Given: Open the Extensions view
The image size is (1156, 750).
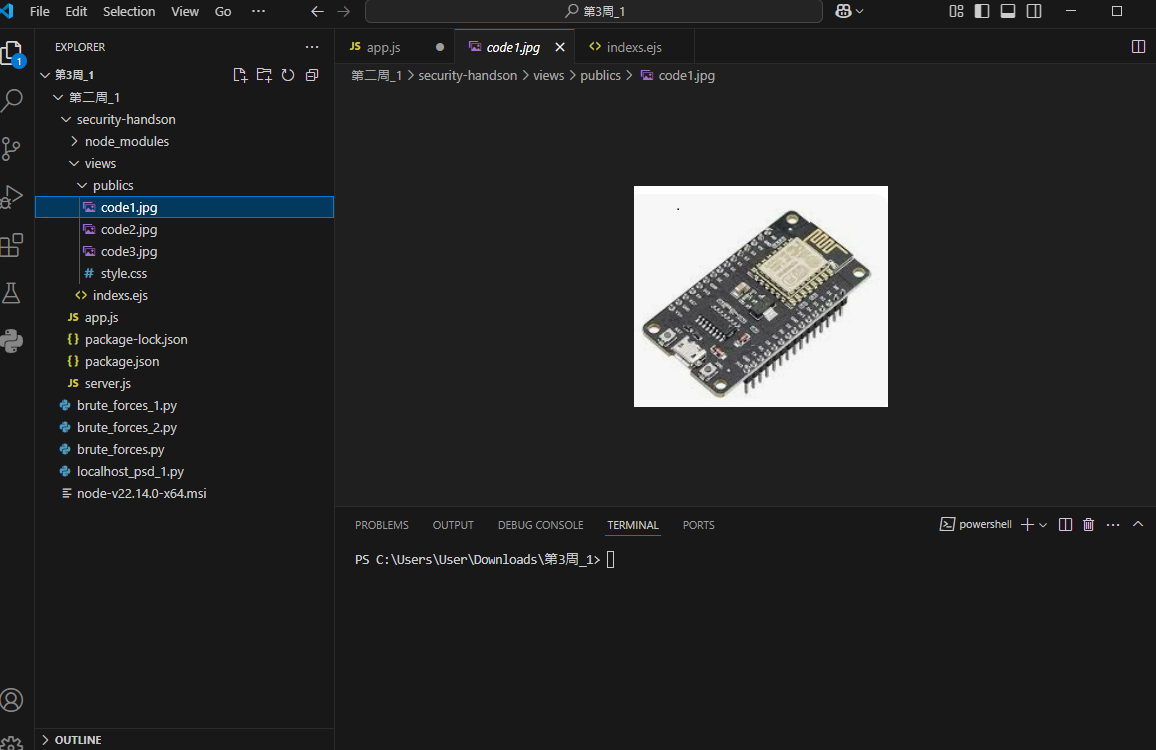Looking at the screenshot, I should (12, 245).
